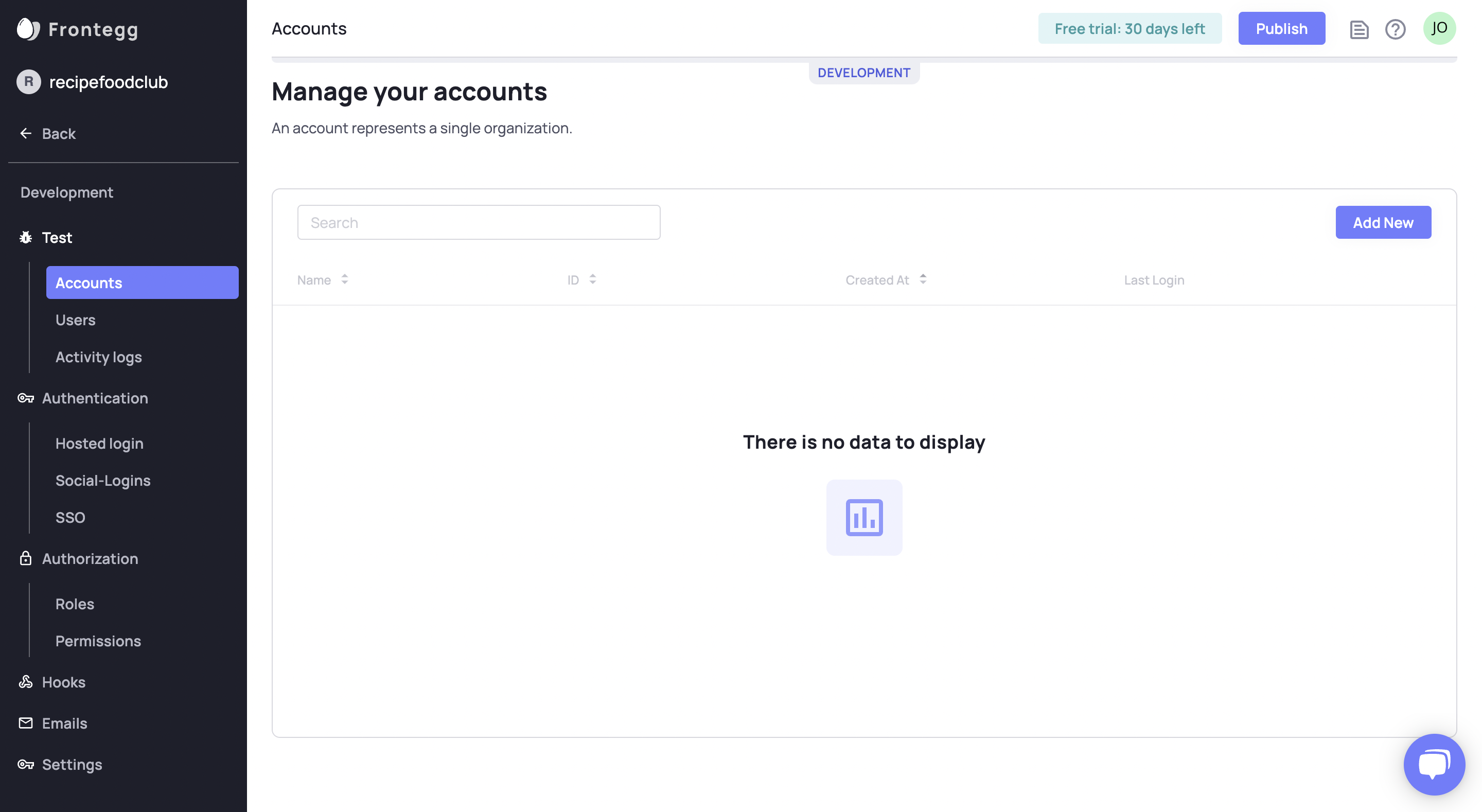Collapse the Authorization section

[90, 559]
